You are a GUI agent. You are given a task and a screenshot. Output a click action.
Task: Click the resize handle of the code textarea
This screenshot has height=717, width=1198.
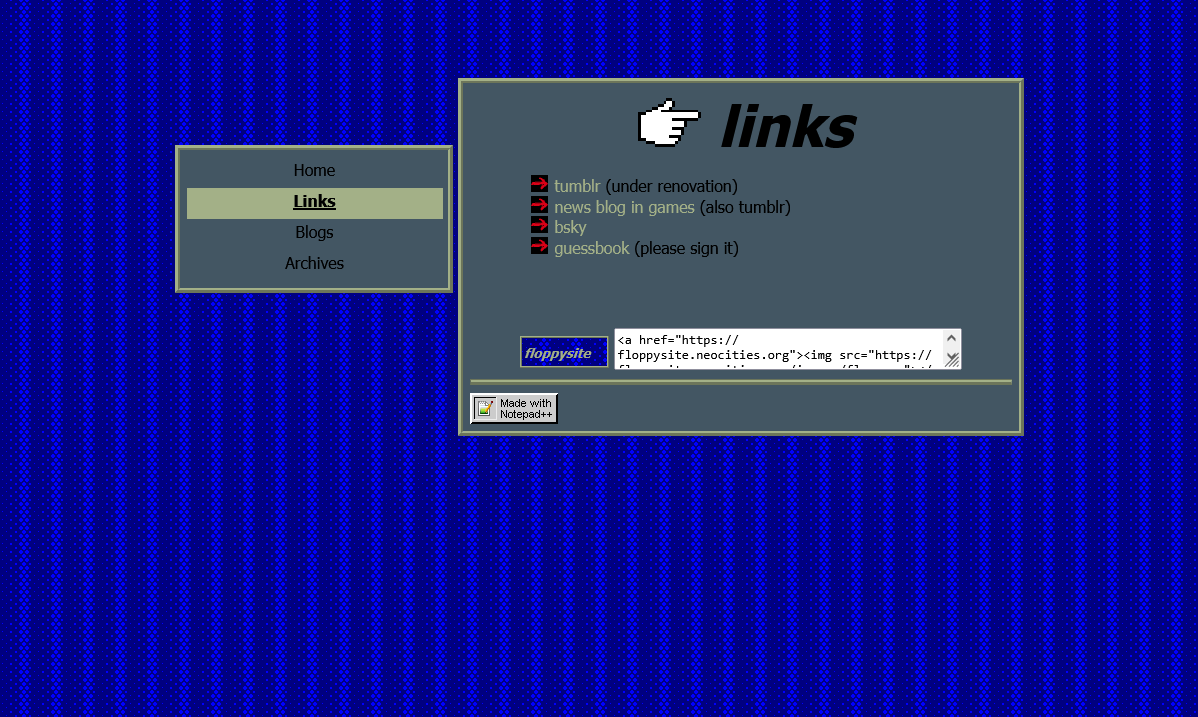click(952, 360)
